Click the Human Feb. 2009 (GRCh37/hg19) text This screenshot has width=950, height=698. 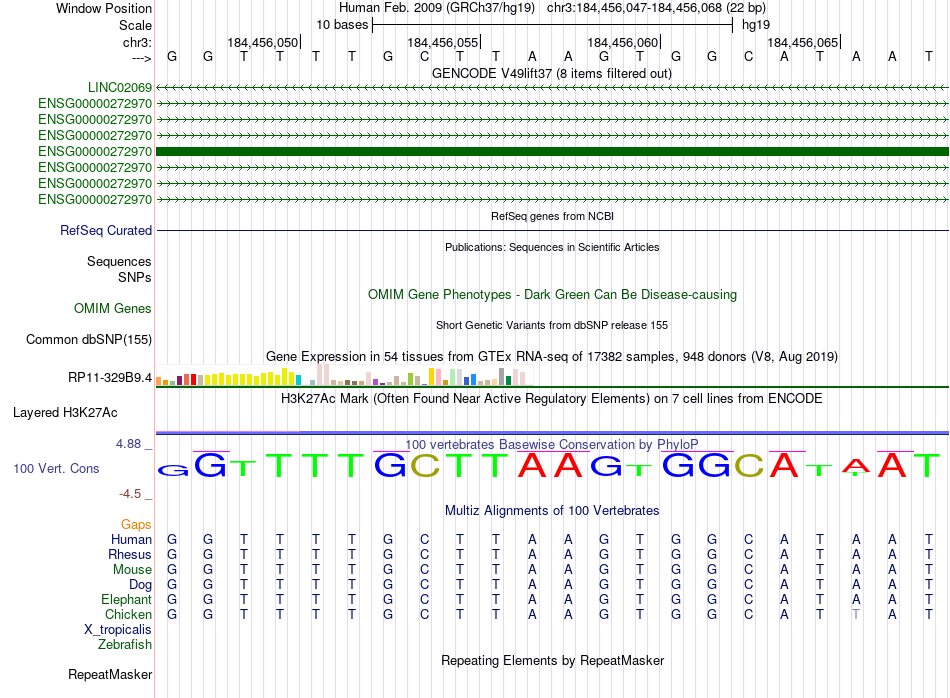click(437, 8)
